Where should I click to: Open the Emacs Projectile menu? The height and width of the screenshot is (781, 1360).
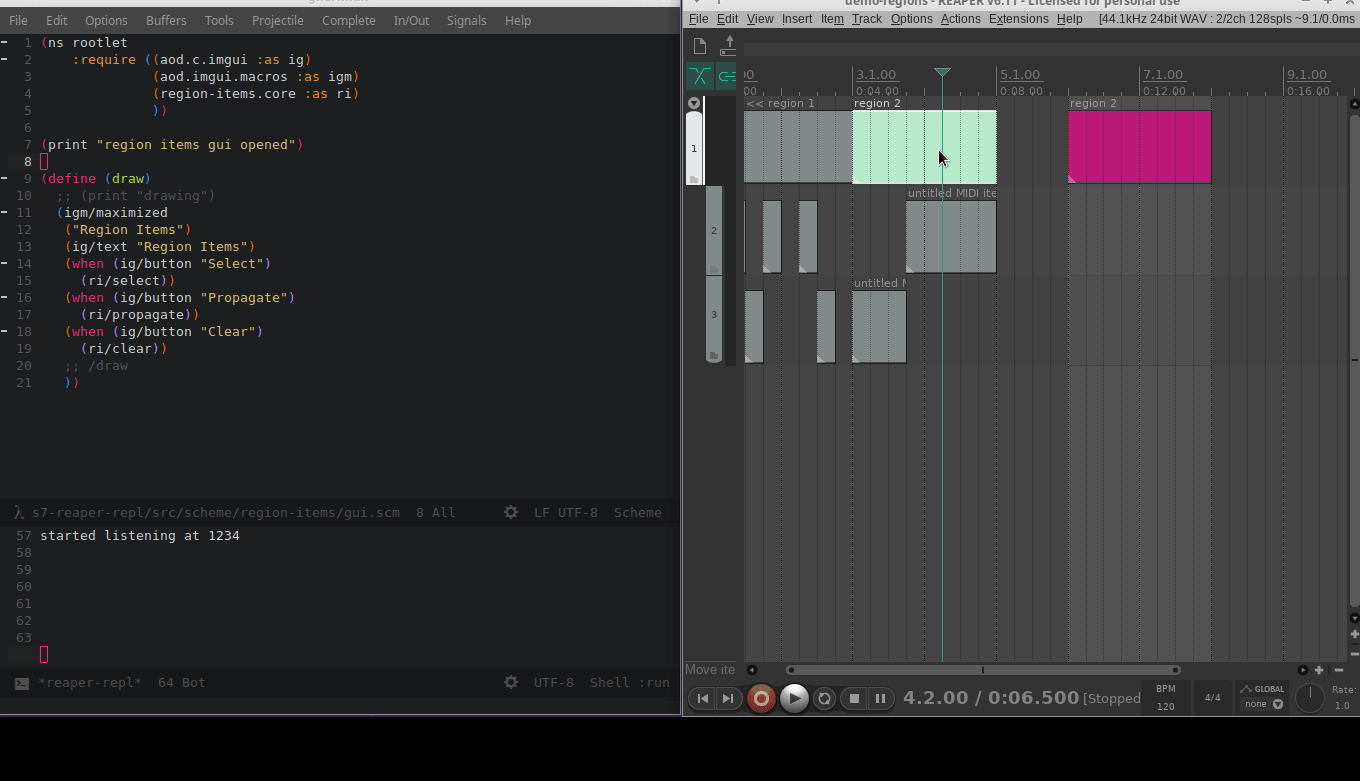[x=278, y=20]
